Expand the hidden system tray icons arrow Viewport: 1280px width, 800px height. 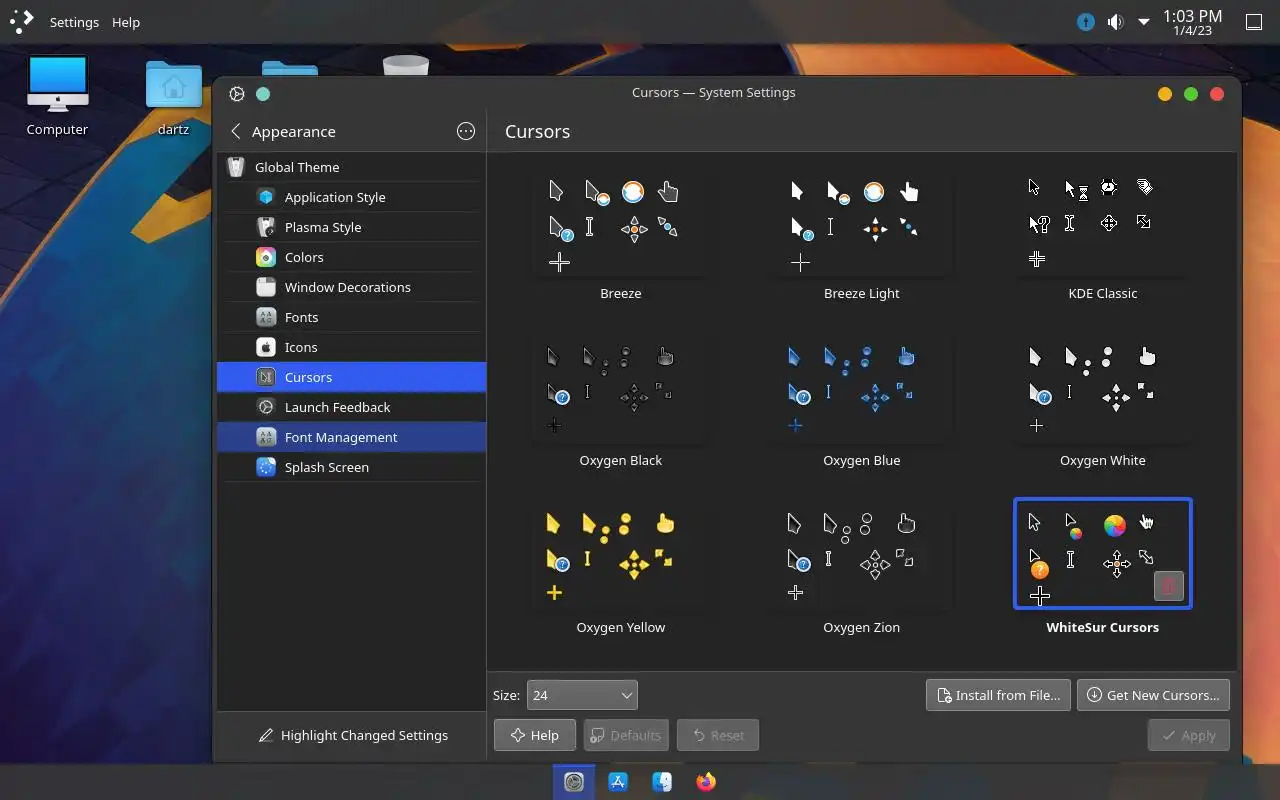(x=1143, y=22)
